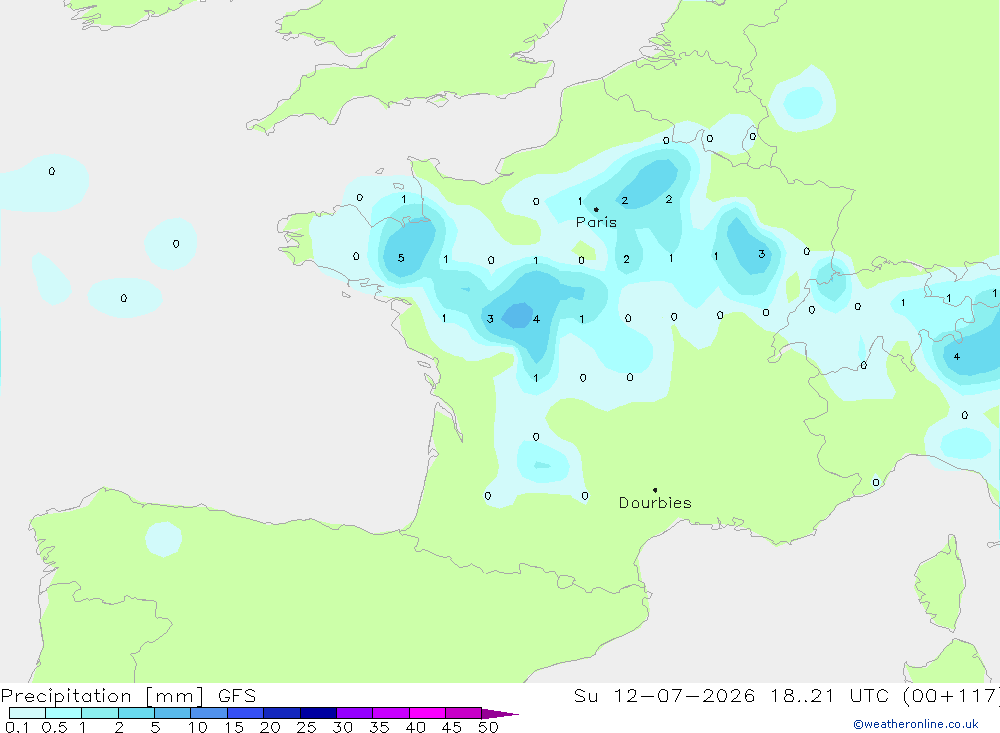The image size is (1000, 733).
Task: Click the '35' legend scale label
Action: click(x=379, y=727)
